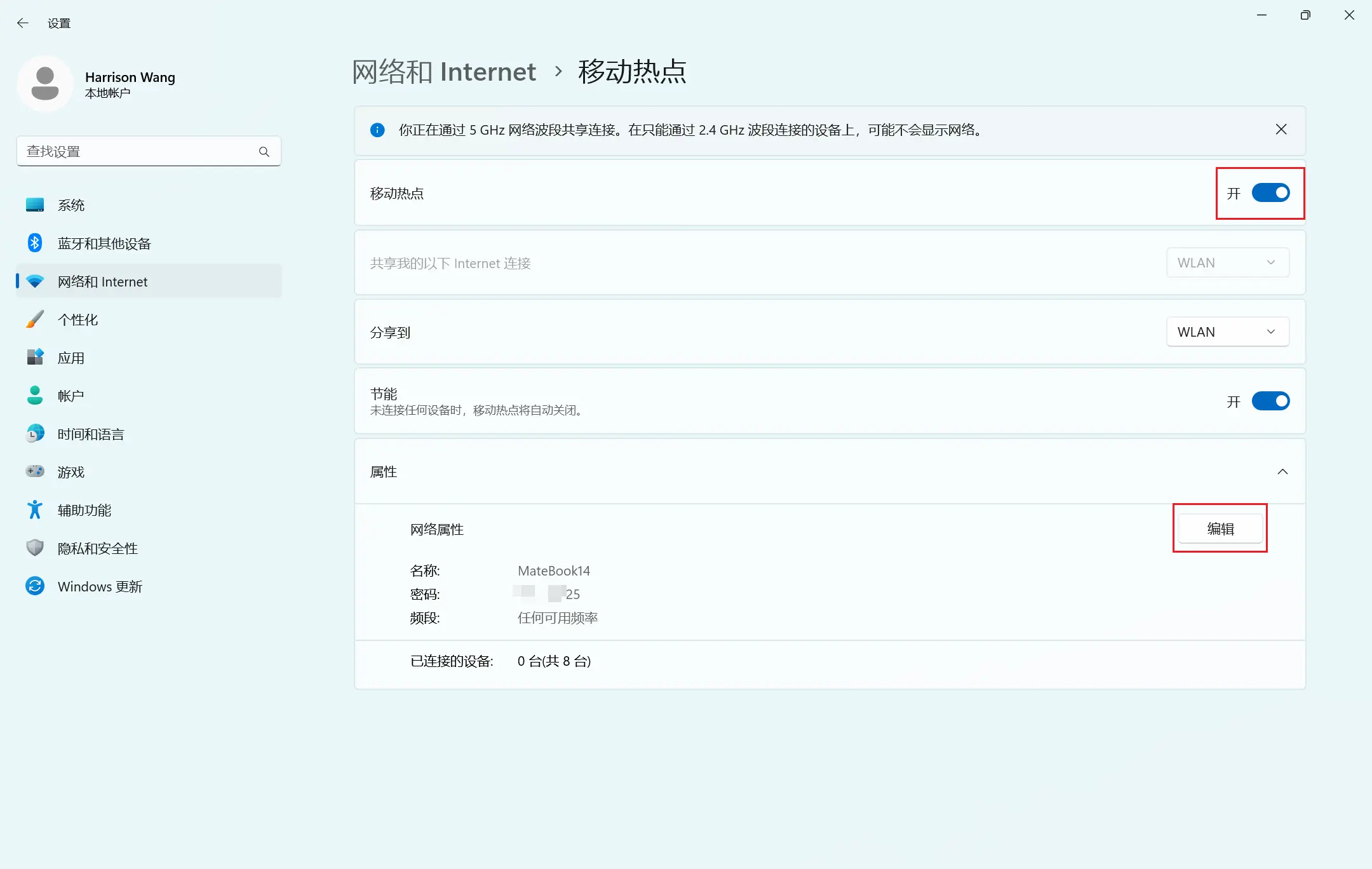Click the hotspot name MateBook14
Image resolution: width=1372 pixels, height=869 pixels.
pos(554,571)
